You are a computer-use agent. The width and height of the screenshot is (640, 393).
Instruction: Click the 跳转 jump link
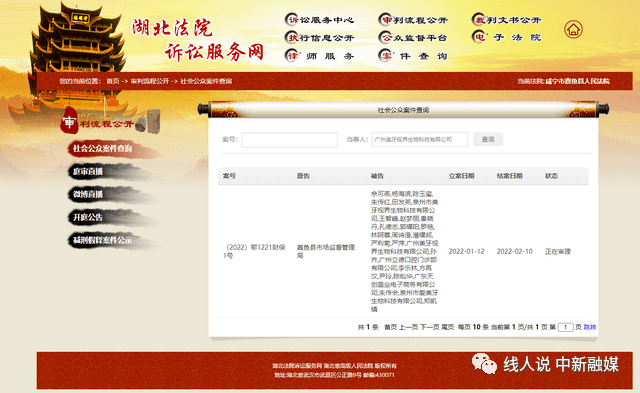point(590,327)
